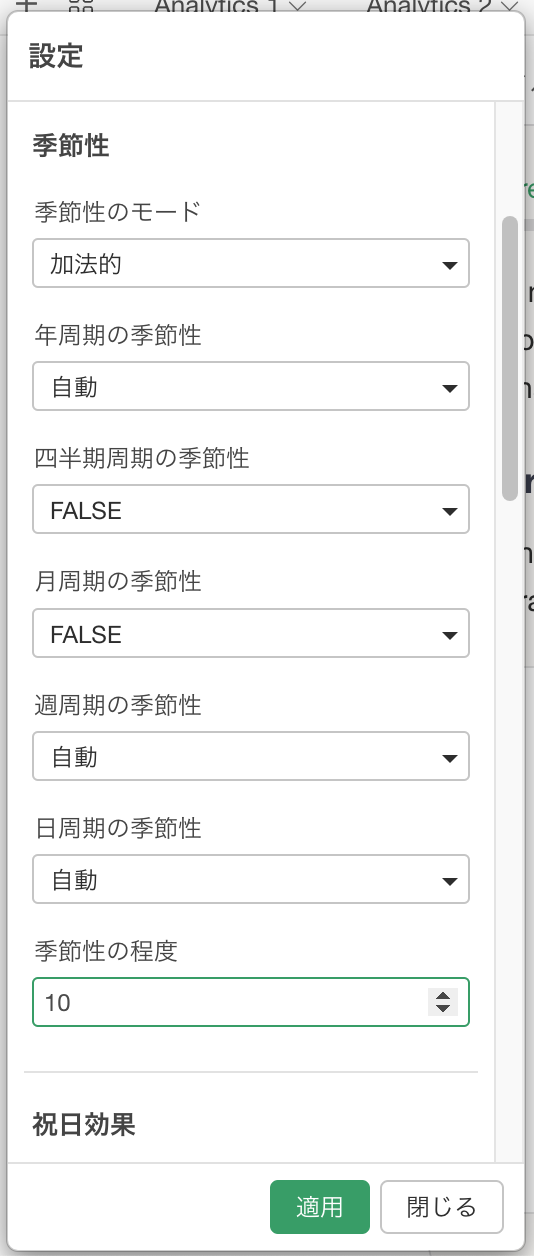The height and width of the screenshot is (1256, 534).
Task: Open the 季節性のモード dropdown showing 加法的
Action: [251, 263]
